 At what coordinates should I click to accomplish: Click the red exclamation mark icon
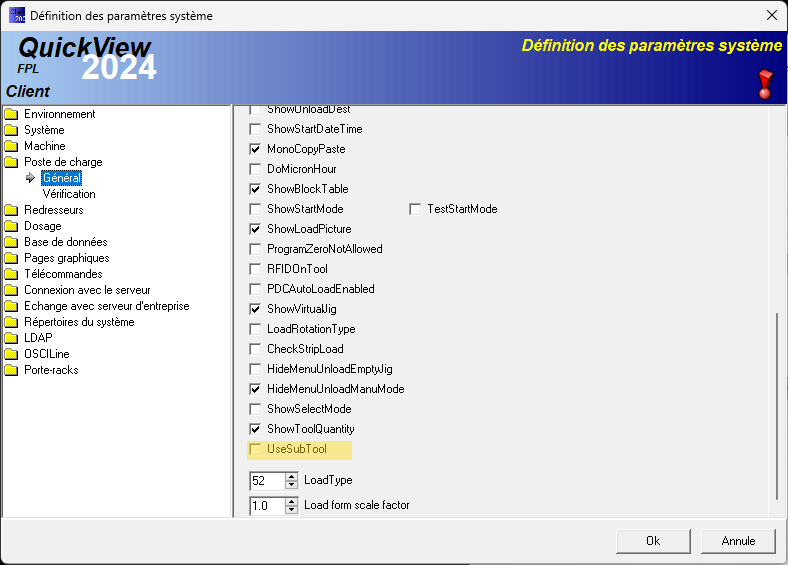click(766, 83)
